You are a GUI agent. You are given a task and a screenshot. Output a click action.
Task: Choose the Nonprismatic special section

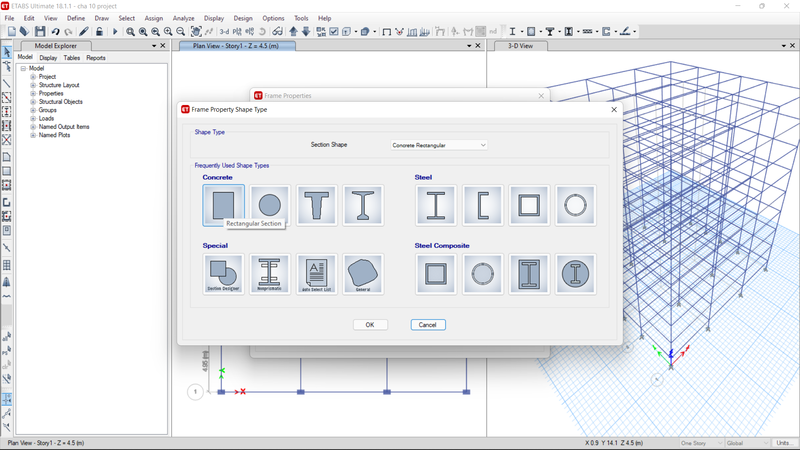click(269, 274)
